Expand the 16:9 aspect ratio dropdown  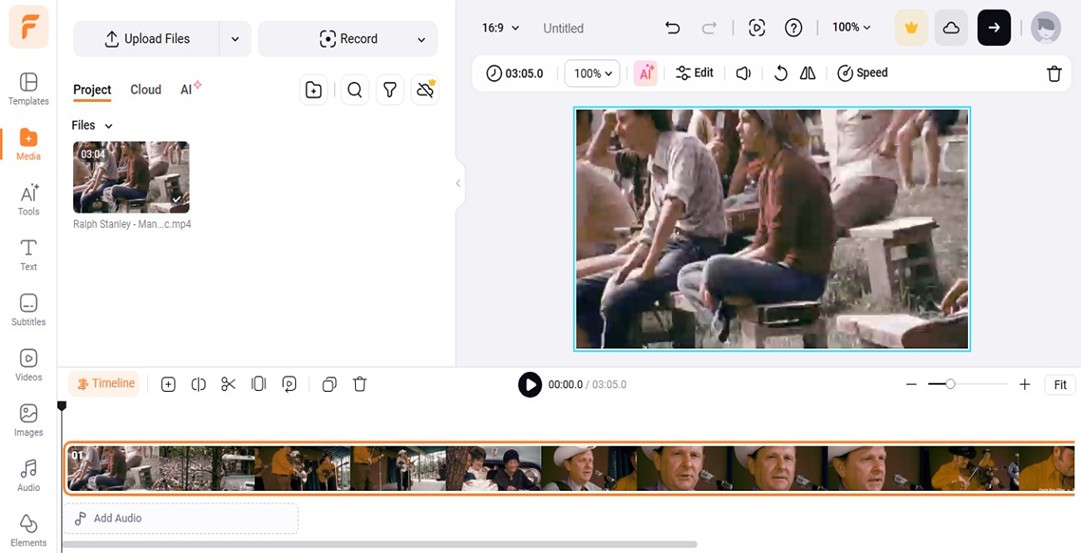point(500,28)
